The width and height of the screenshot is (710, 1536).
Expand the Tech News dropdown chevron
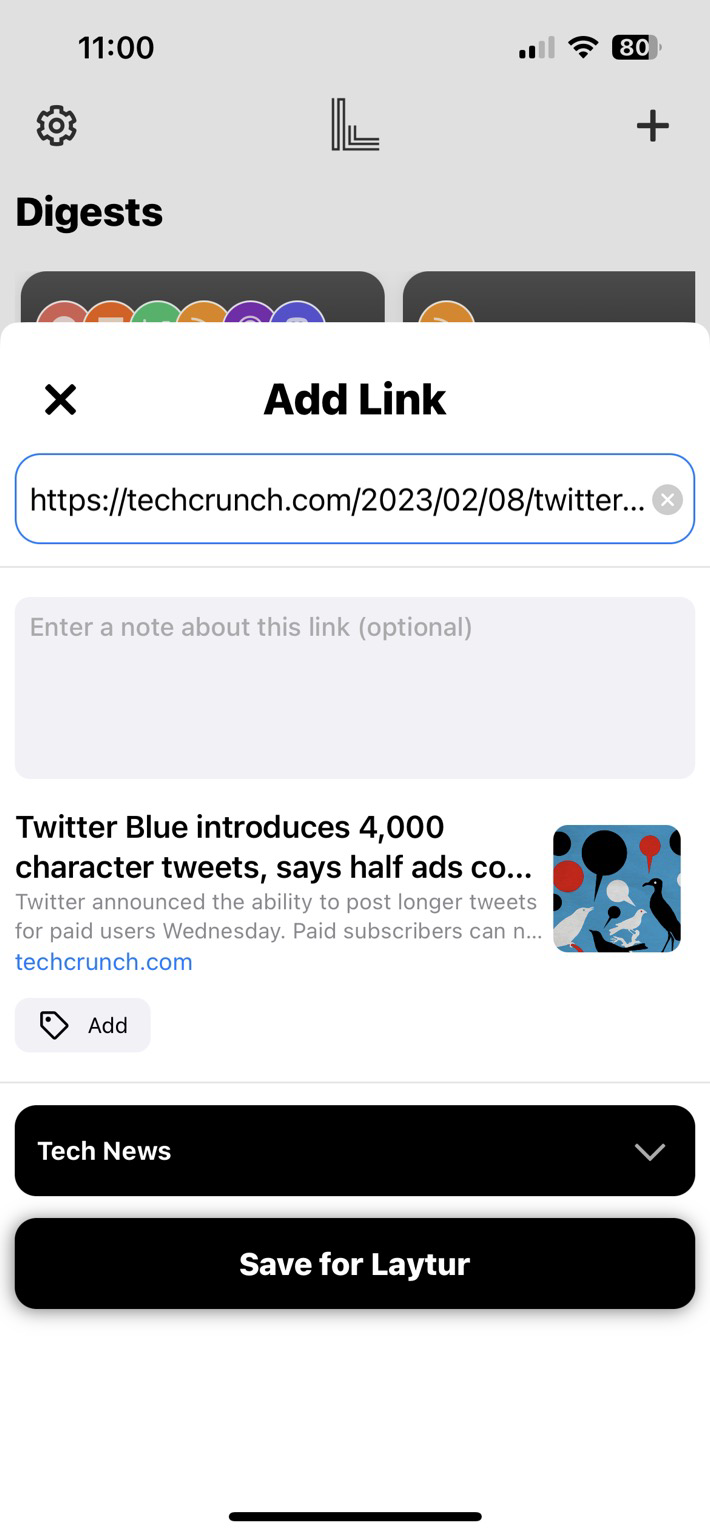[650, 1151]
